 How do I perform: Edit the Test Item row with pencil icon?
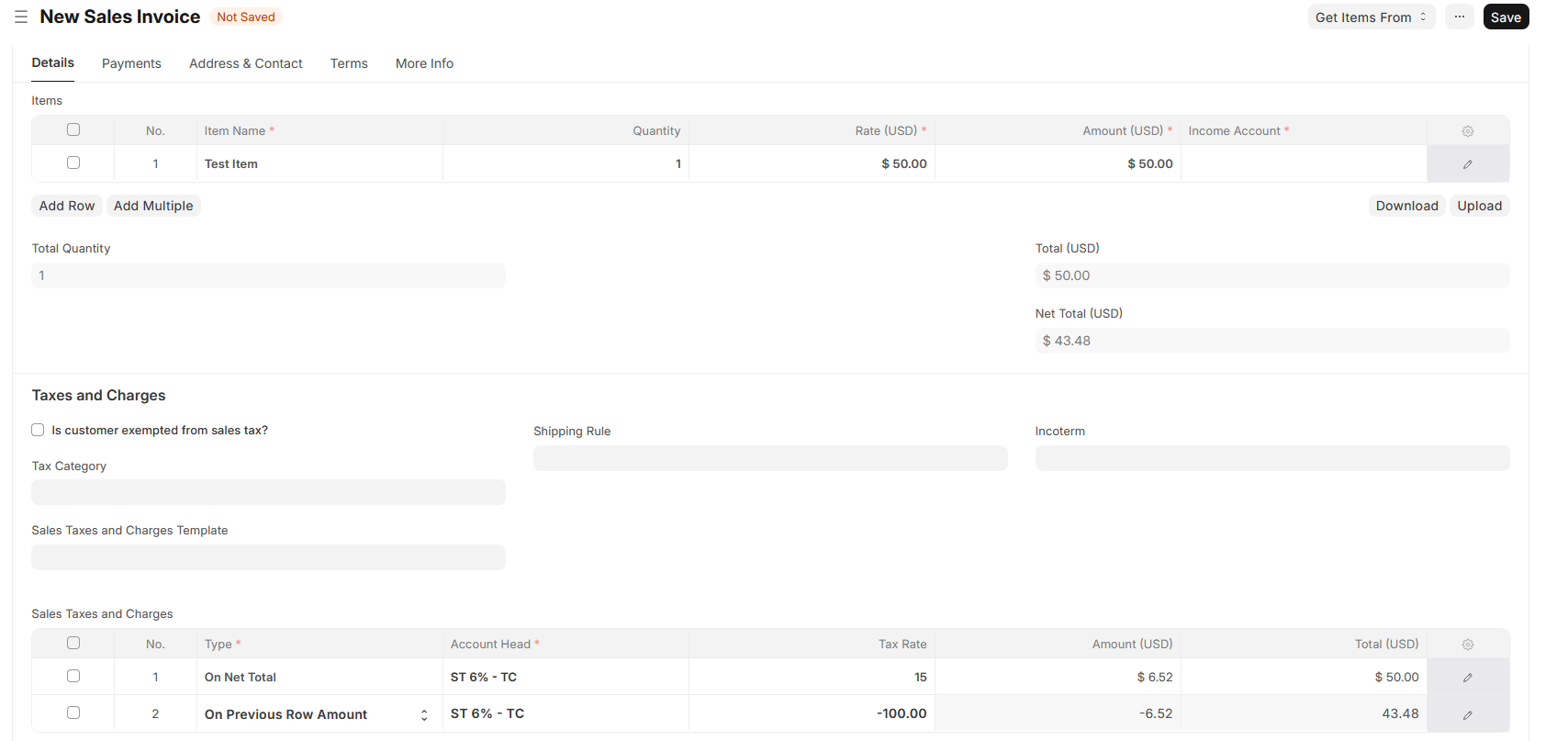pos(1467,164)
